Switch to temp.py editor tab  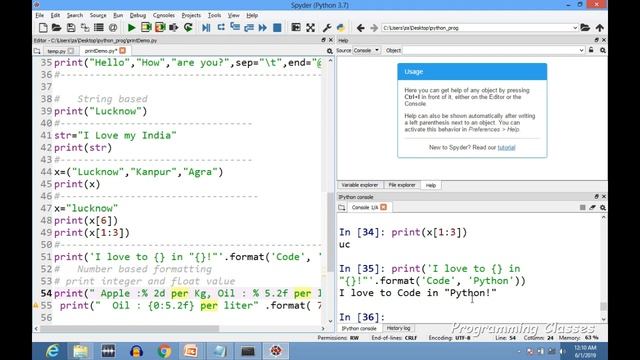click(56, 51)
